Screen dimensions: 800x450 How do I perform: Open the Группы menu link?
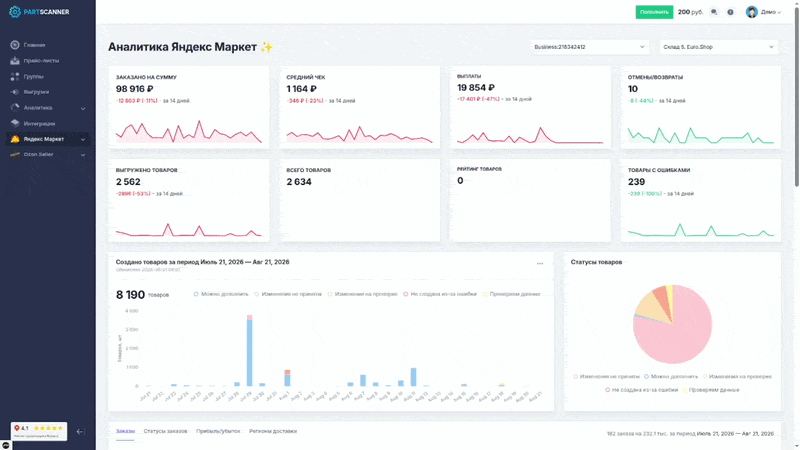point(33,77)
